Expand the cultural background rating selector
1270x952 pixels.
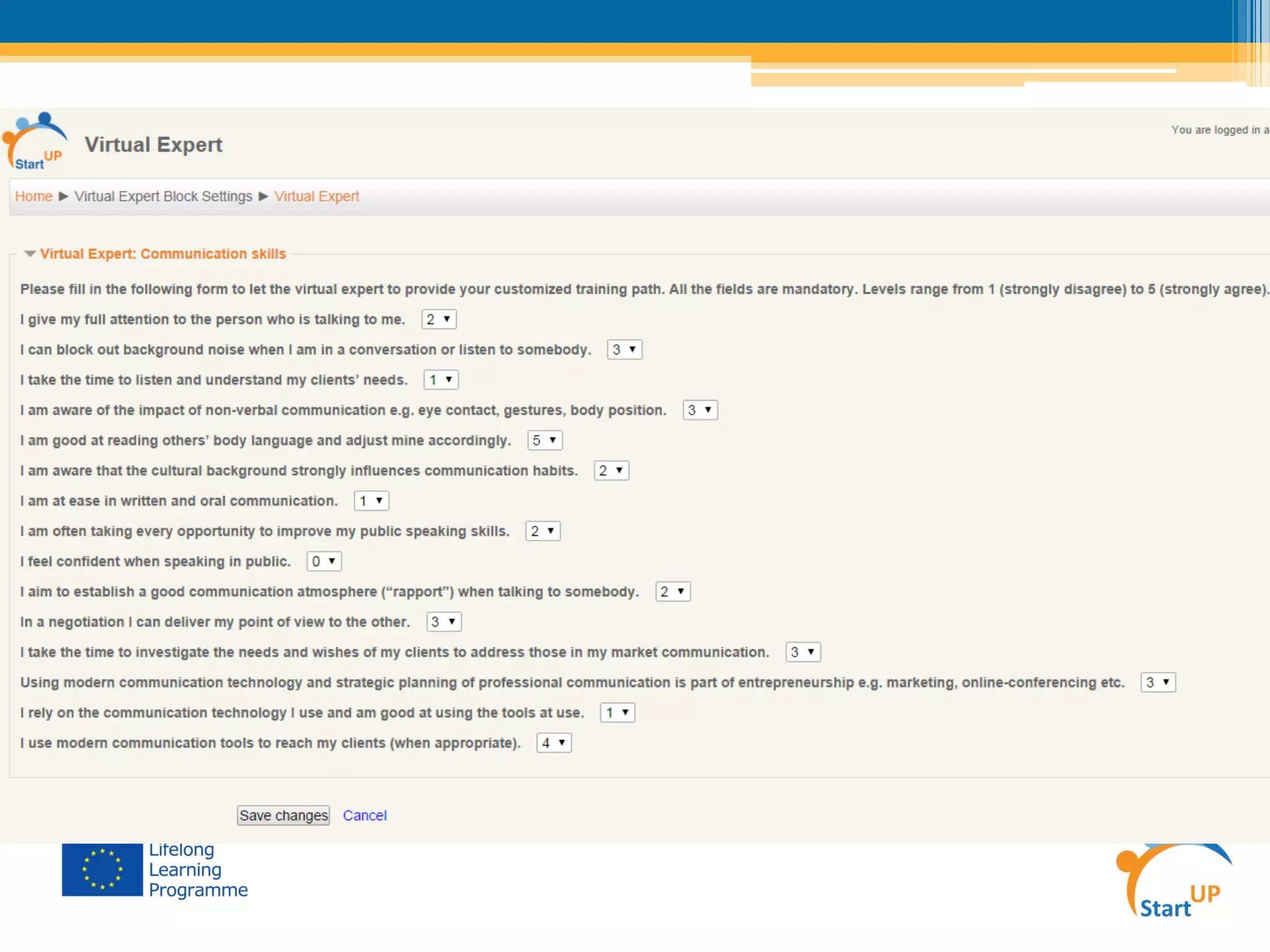(611, 471)
